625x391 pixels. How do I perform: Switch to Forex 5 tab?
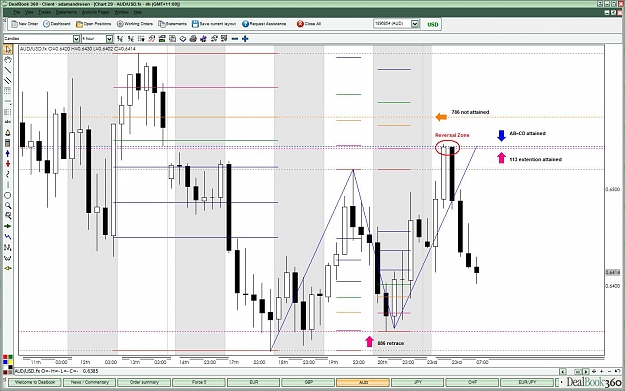pos(199,382)
